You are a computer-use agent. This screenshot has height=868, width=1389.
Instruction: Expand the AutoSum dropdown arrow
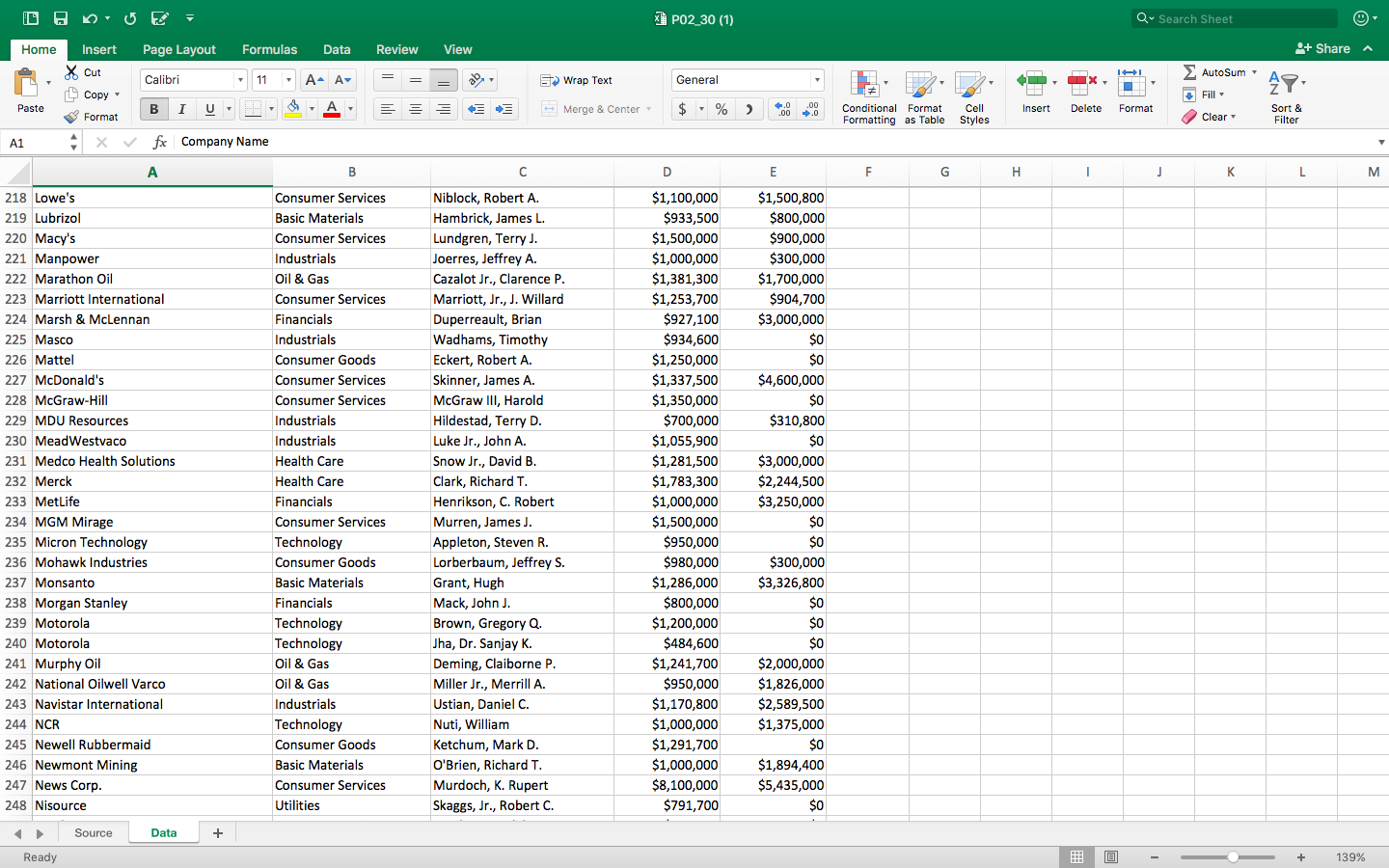[x=1254, y=72]
